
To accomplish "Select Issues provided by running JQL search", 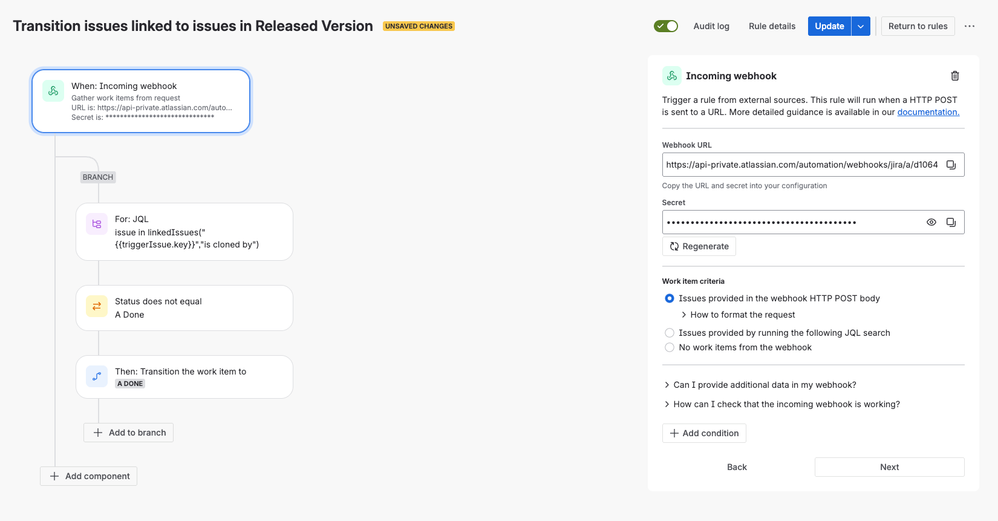I will (x=669, y=333).
